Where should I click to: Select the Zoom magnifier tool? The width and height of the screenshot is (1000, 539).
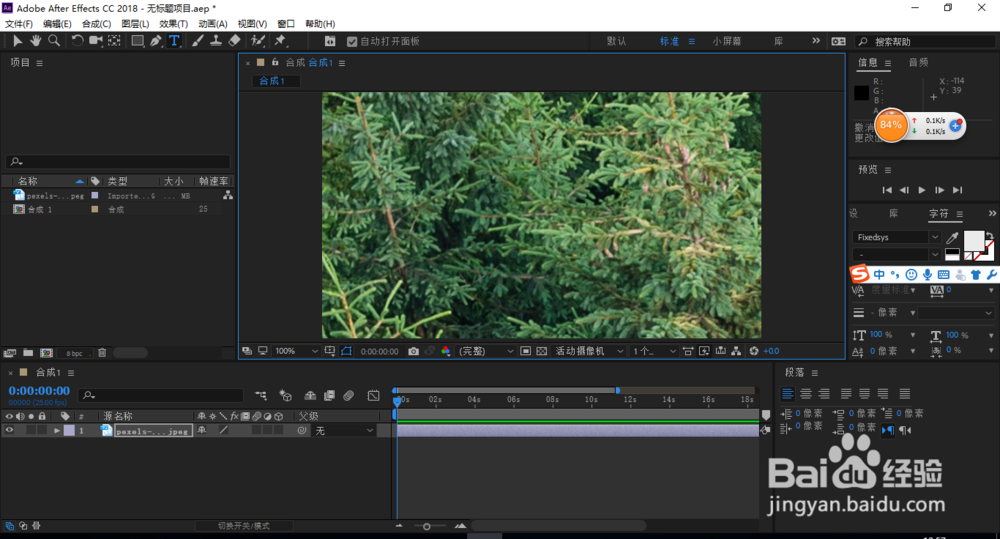point(54,41)
